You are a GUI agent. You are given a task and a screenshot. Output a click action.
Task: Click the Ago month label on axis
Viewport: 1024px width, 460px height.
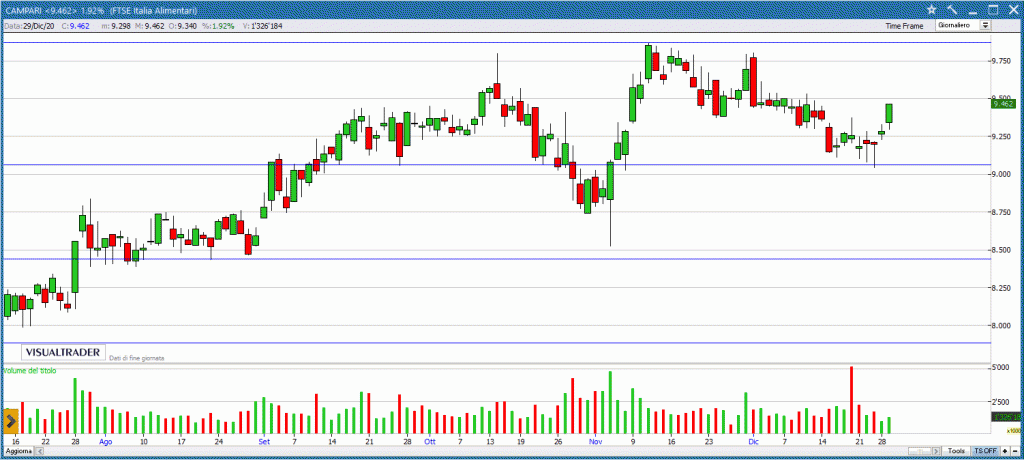[x=106, y=442]
